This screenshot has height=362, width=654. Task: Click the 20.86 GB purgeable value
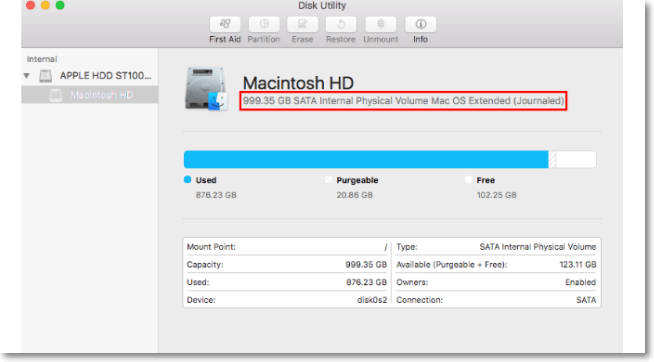pyautogui.click(x=355, y=195)
